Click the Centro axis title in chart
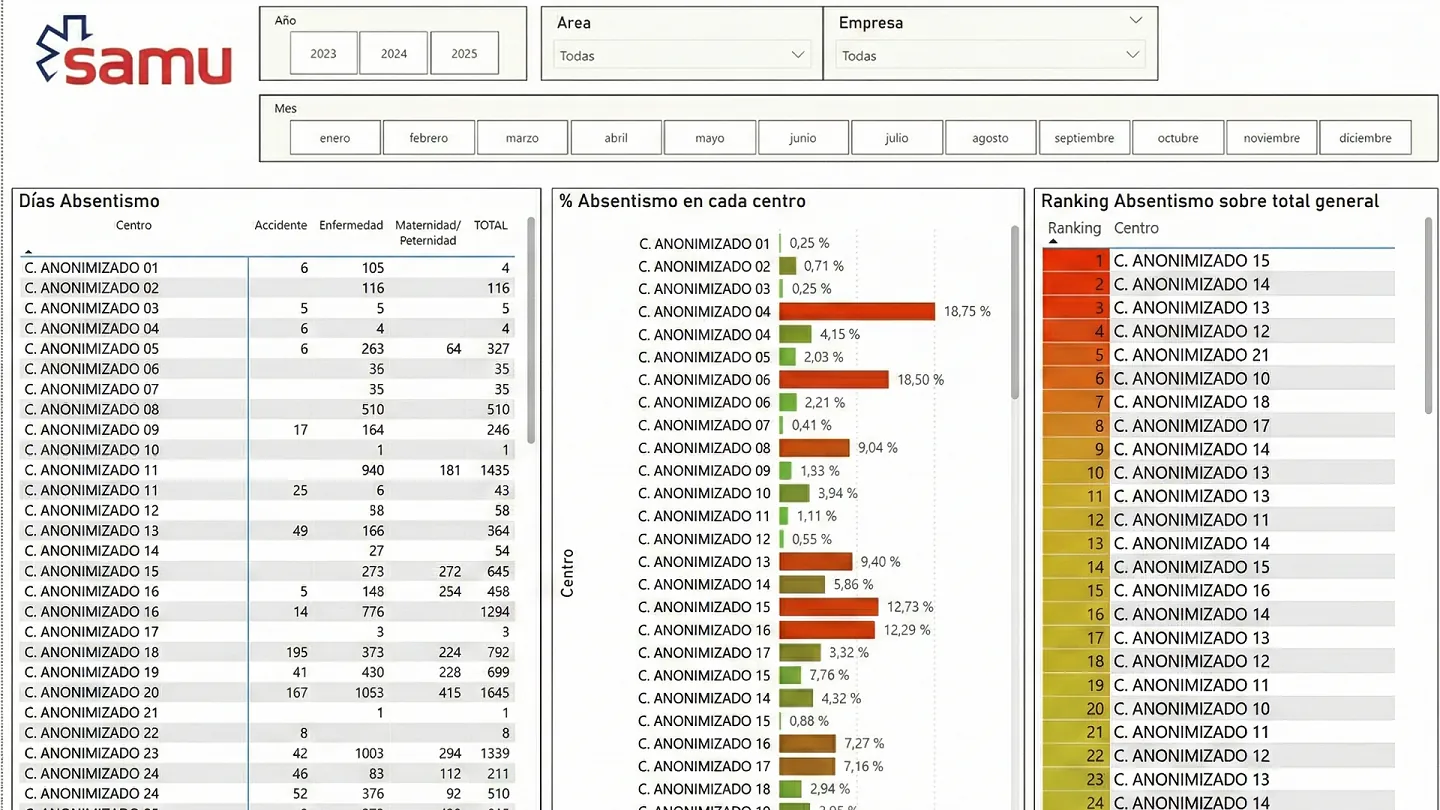The height and width of the screenshot is (810, 1440). coord(567,573)
